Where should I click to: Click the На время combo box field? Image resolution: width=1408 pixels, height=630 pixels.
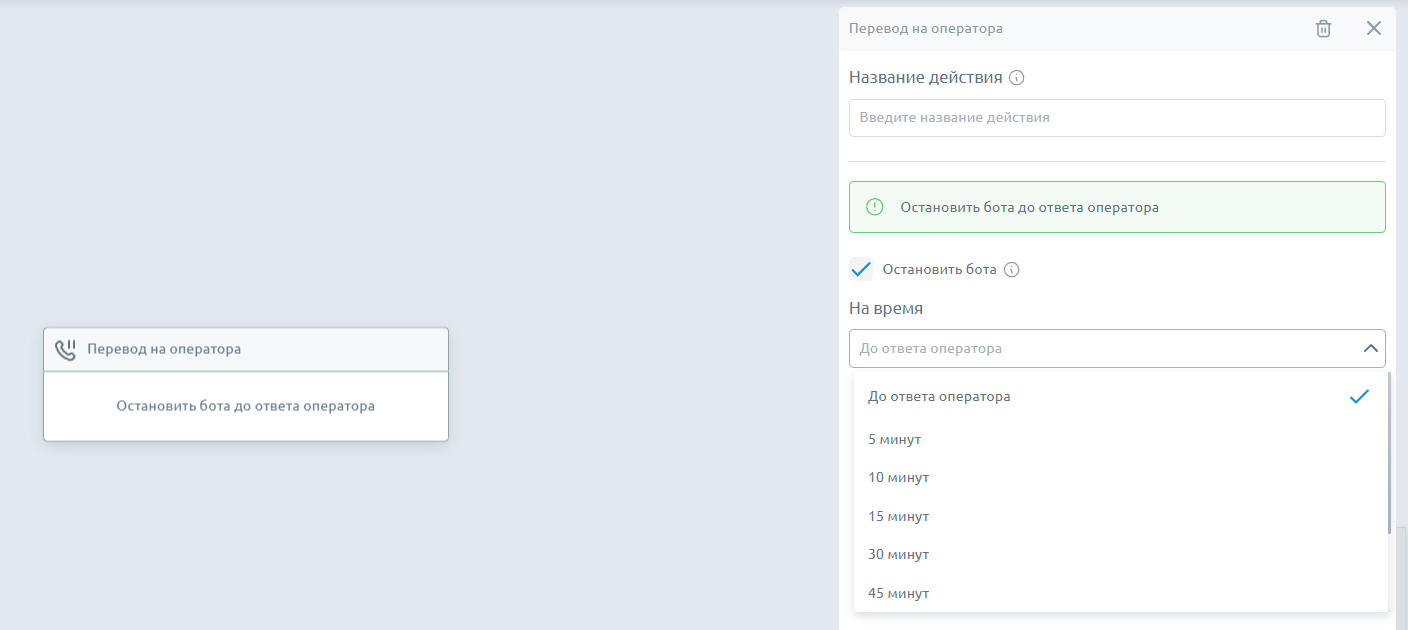click(1100, 348)
